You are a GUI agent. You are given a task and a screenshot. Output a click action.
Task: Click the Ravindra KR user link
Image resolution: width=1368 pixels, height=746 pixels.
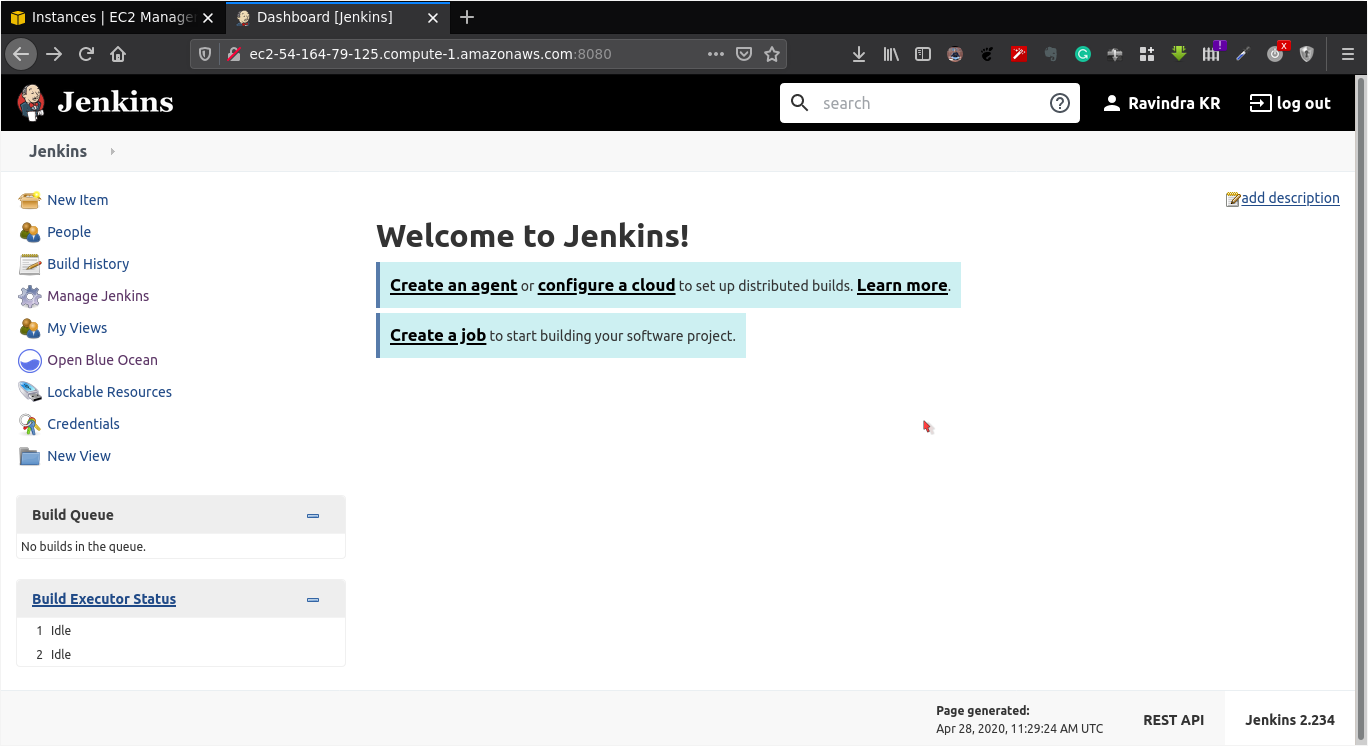pos(1161,103)
